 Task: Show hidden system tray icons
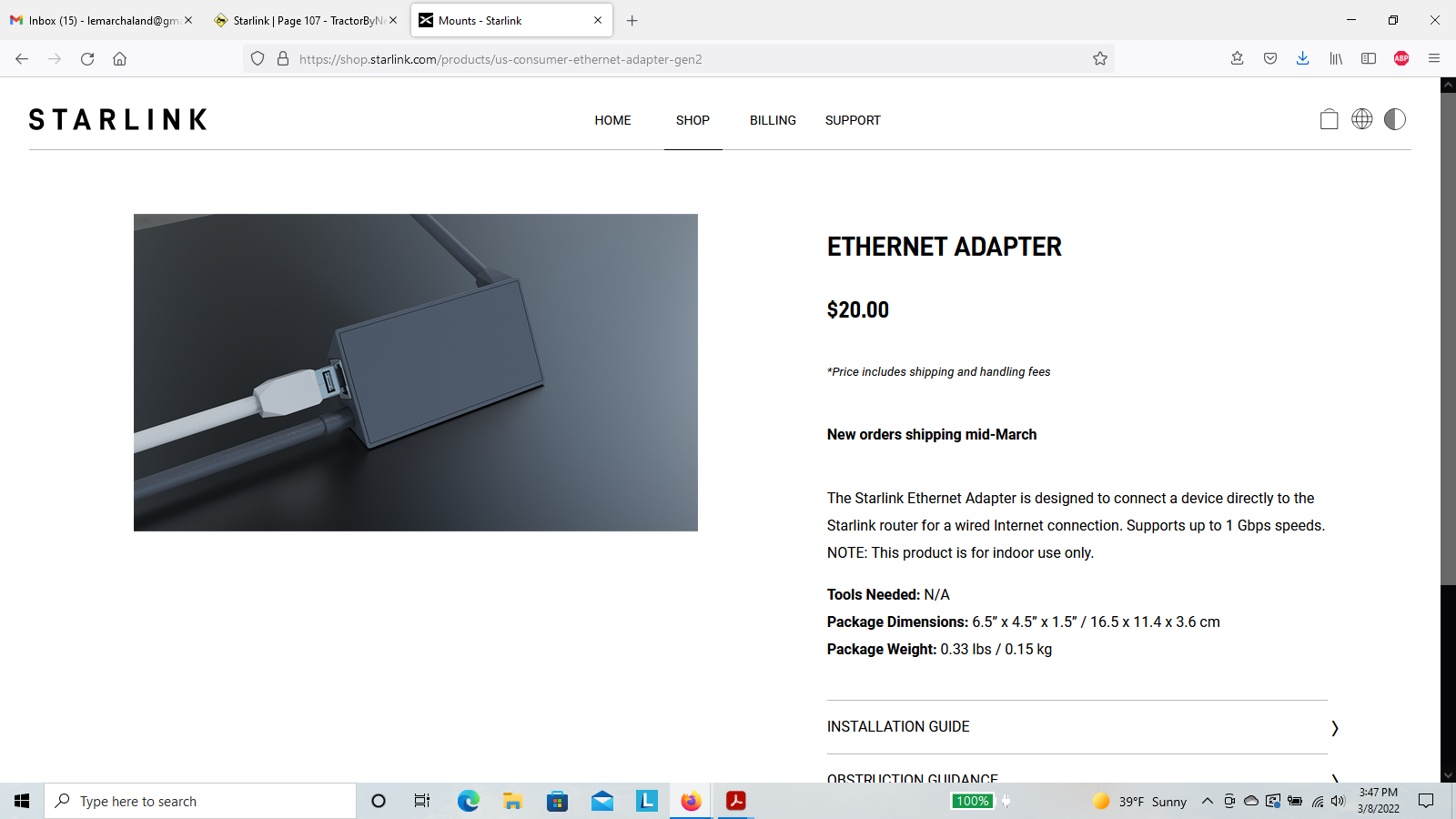tap(1208, 801)
